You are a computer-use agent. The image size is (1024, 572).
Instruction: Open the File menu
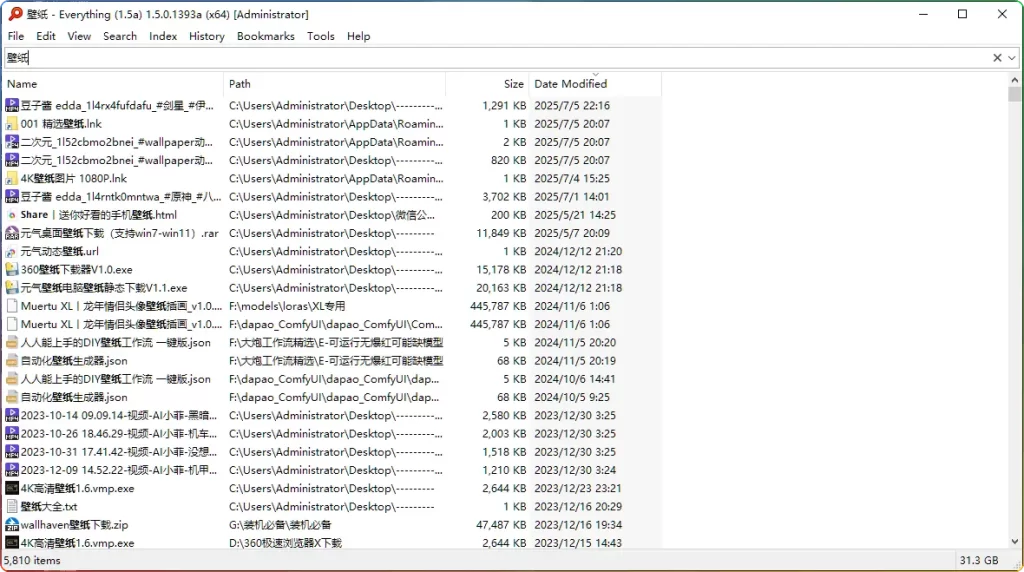point(16,36)
